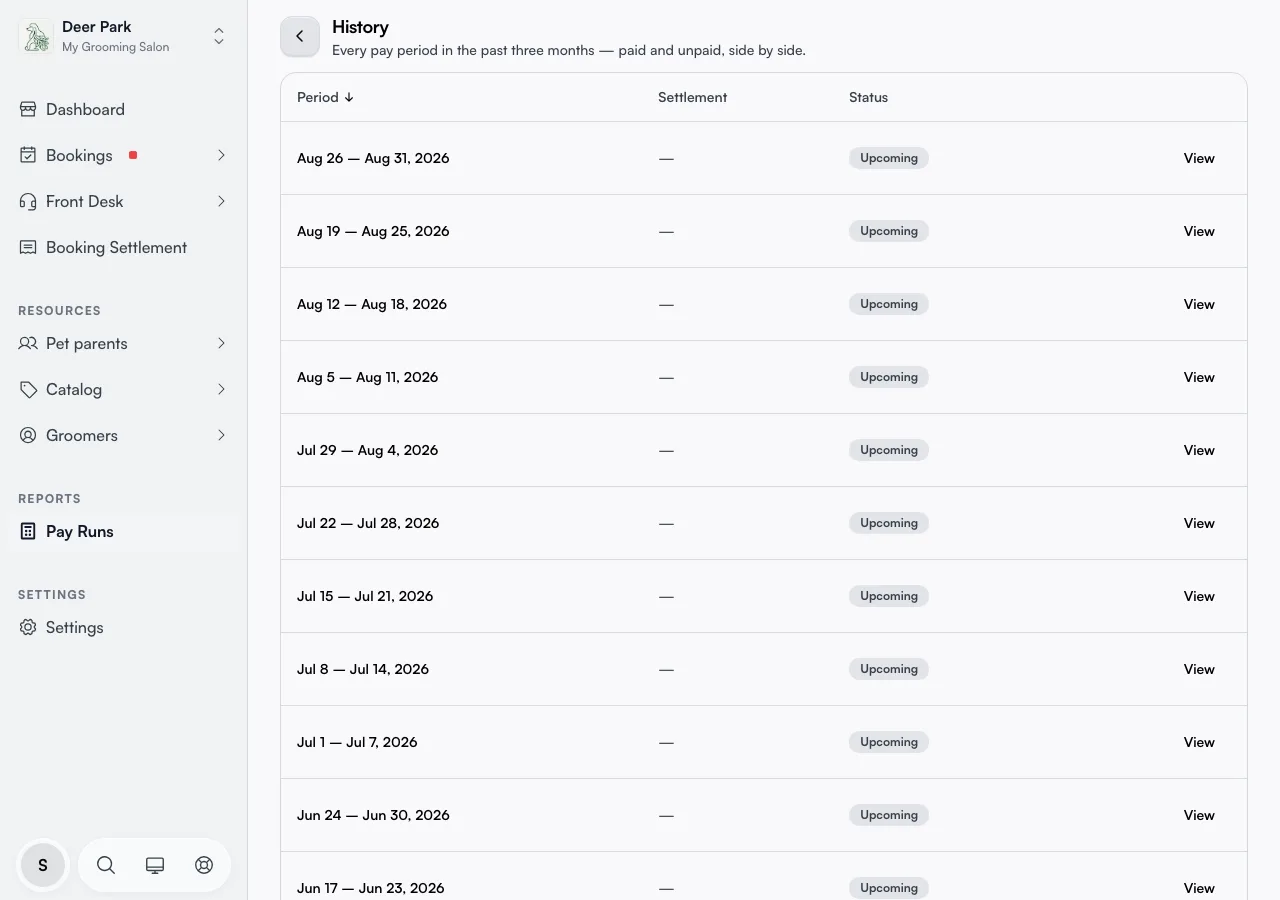Screen dimensions: 1280x900
Task: Click the Front Desk headset icon
Action: click(28, 201)
